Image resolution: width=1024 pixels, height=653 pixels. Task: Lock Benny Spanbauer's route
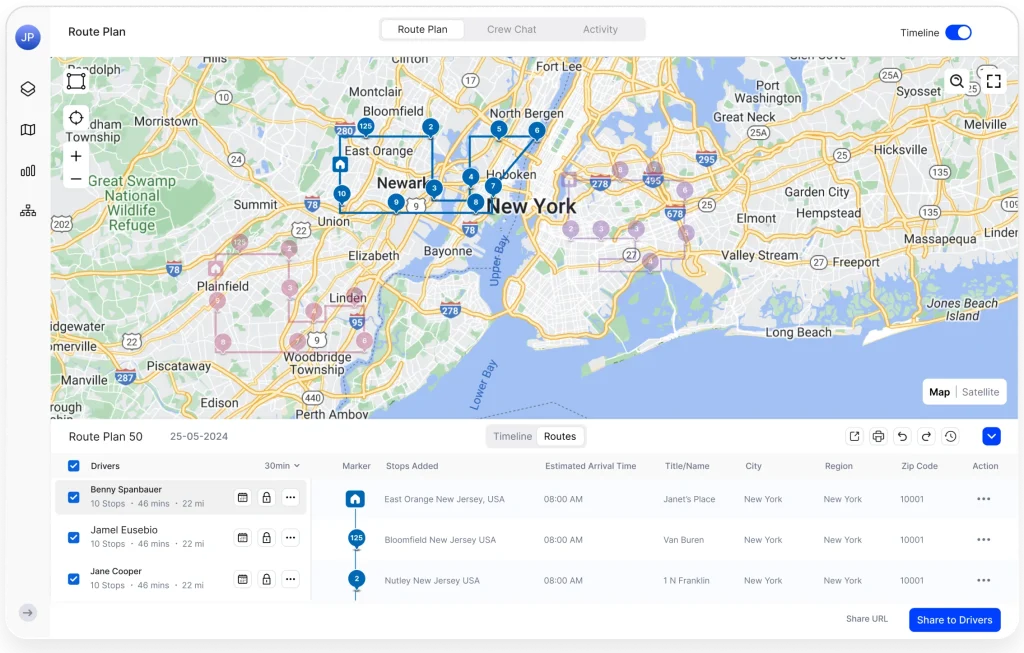[266, 498]
